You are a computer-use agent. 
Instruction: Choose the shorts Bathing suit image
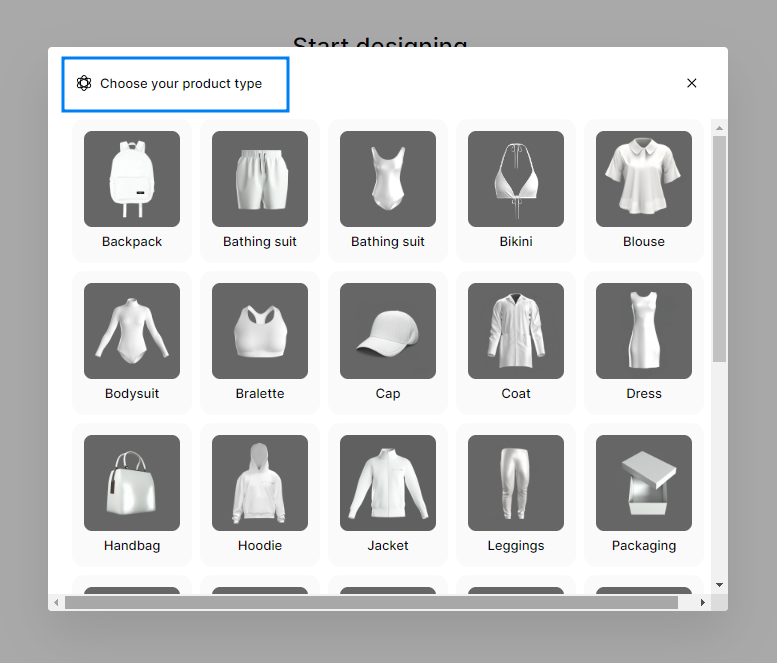coord(260,179)
